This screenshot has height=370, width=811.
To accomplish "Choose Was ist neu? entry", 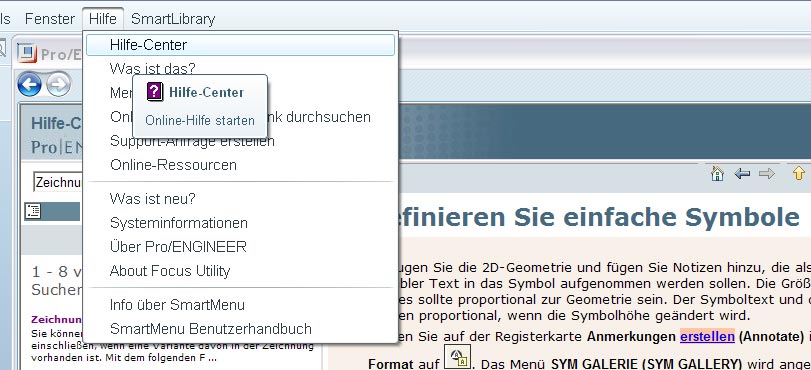I will pyautogui.click(x=241, y=199).
